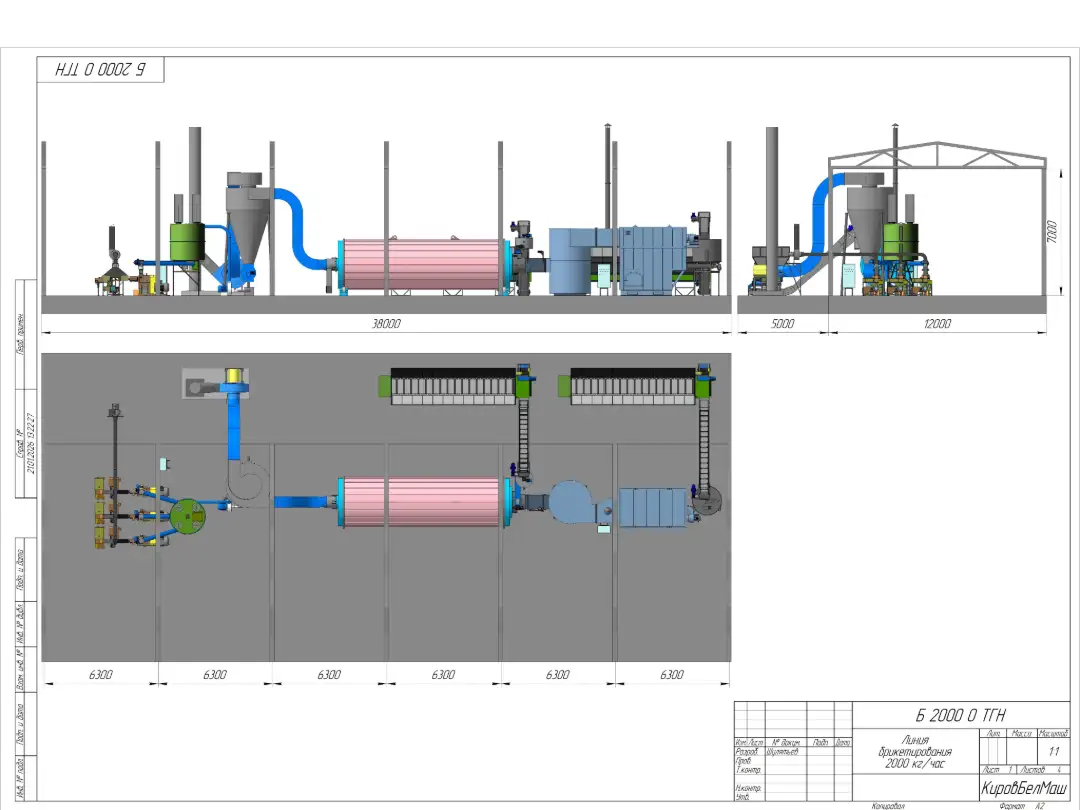The height and width of the screenshot is (810, 1080).
Task: Click the green round tank in plan view
Action: point(186,516)
